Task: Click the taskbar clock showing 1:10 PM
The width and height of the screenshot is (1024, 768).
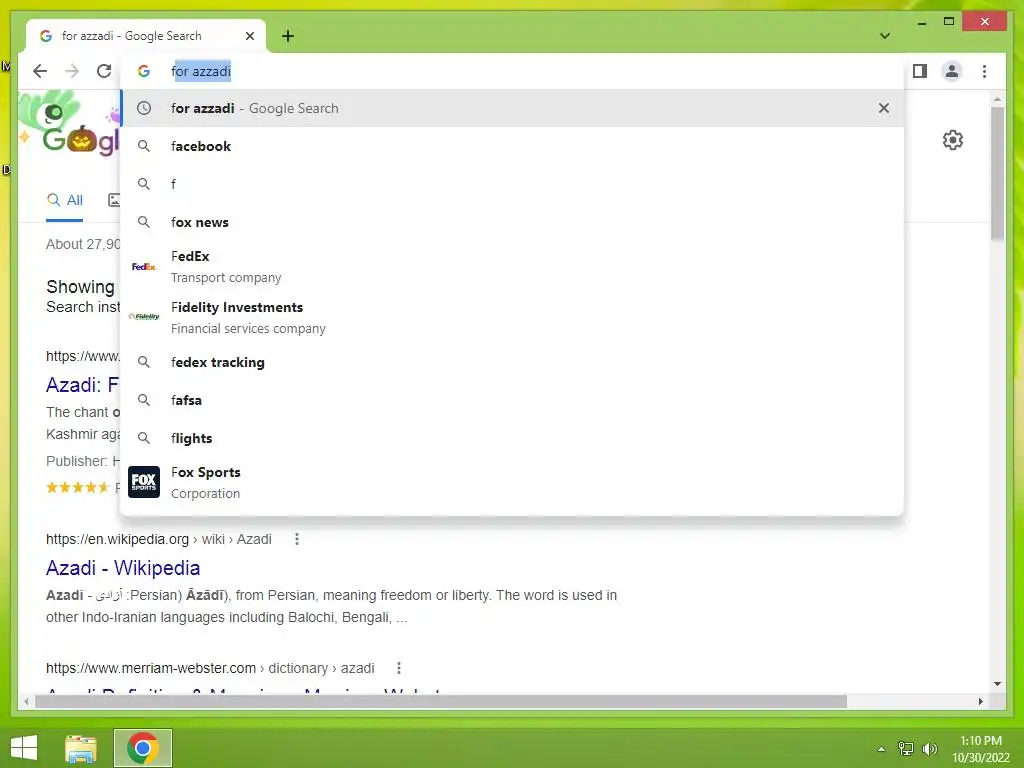Action: coord(980,748)
